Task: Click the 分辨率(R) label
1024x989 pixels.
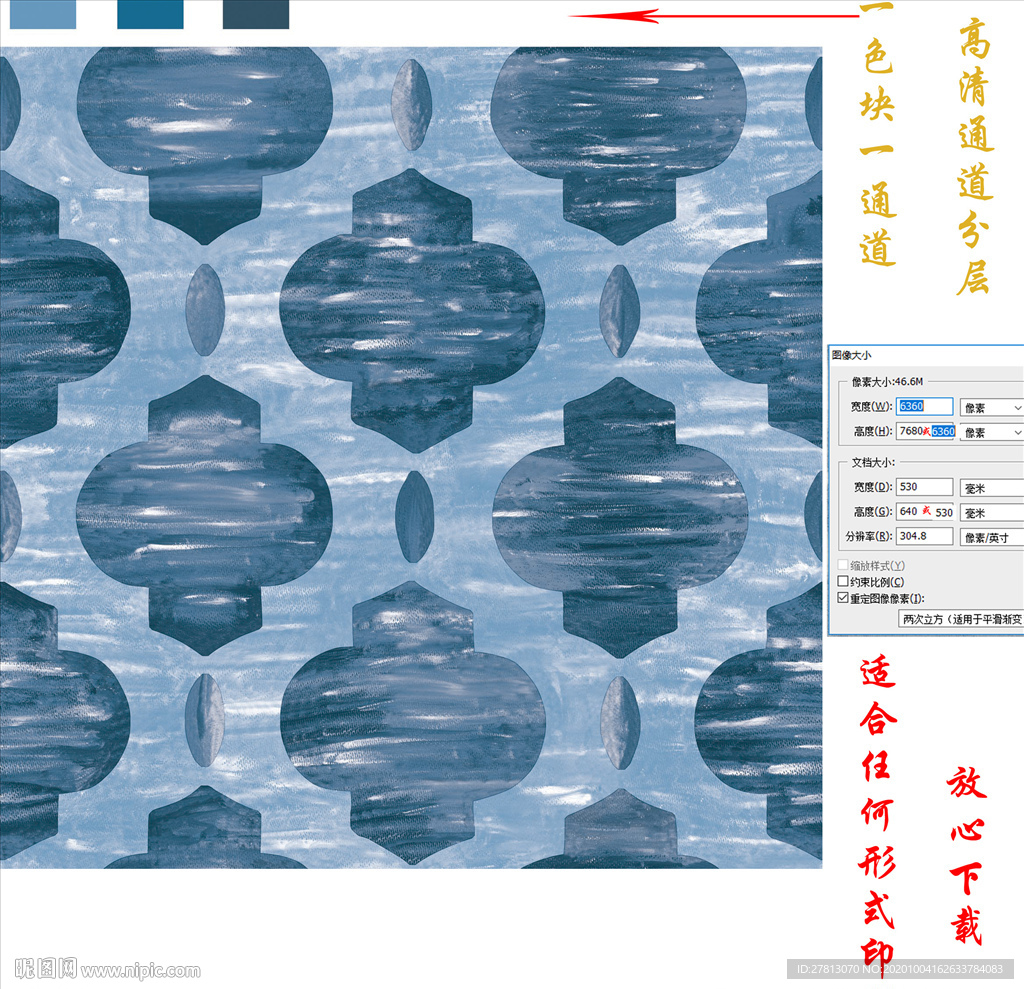Action: 869,536
